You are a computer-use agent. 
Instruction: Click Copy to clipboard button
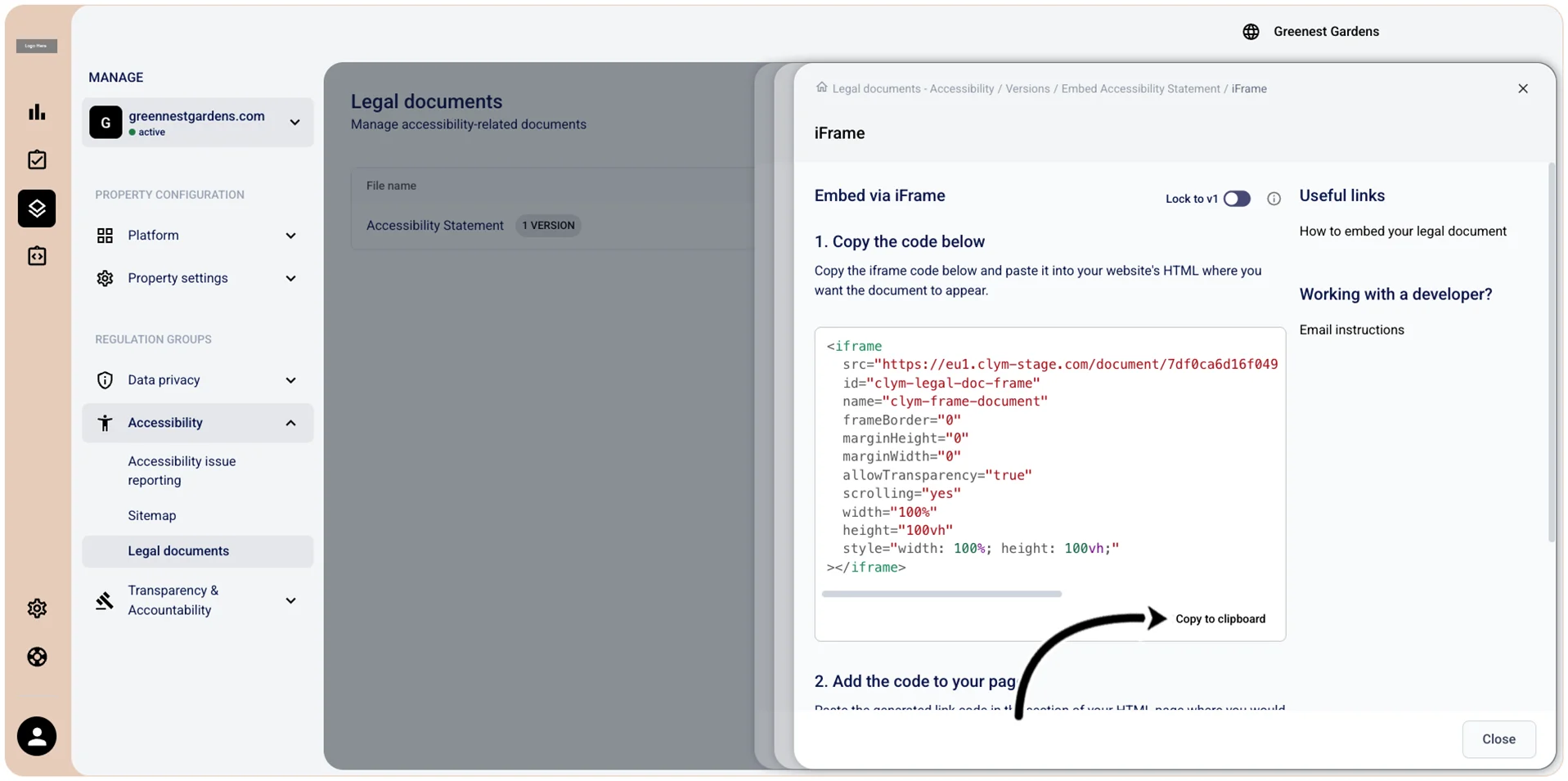point(1220,619)
